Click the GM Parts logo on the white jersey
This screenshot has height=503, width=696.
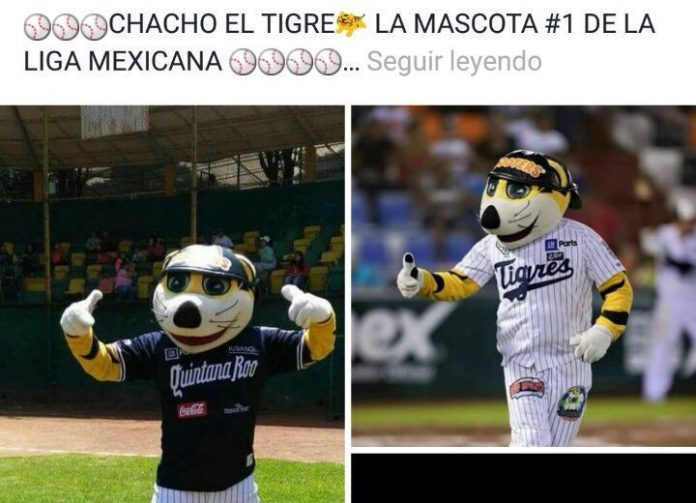tap(560, 244)
